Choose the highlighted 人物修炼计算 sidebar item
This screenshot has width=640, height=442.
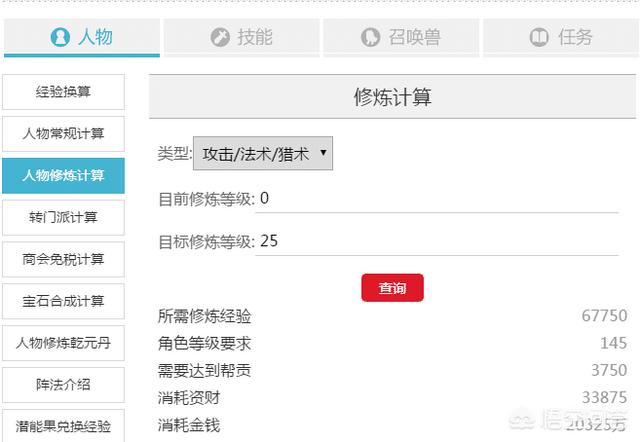coord(63,176)
